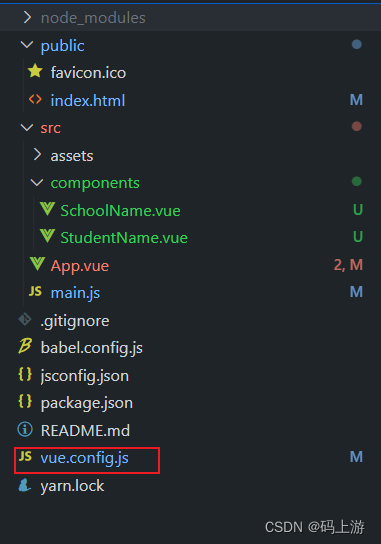Collapse the src folder chevron
This screenshot has height=544, width=381.
[27, 127]
